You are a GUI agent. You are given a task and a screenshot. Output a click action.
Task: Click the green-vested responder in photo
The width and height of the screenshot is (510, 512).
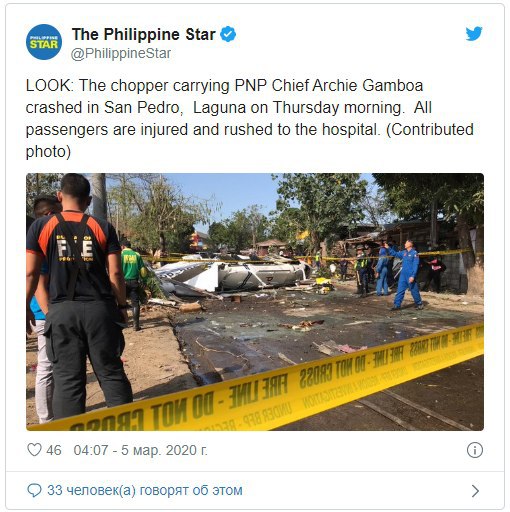click(x=133, y=284)
